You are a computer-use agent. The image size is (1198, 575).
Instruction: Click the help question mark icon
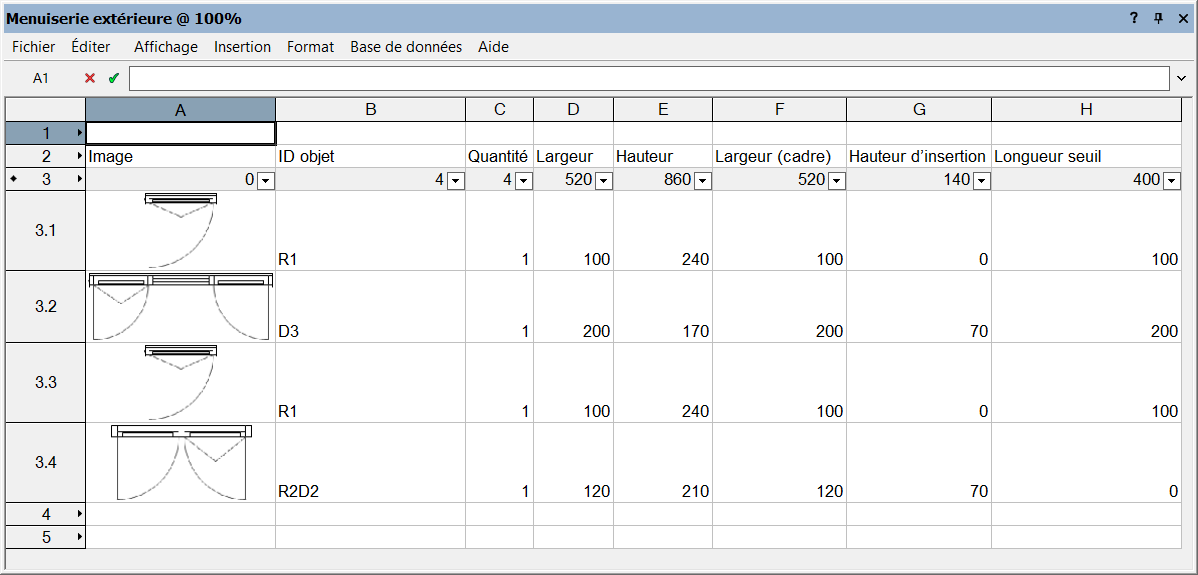pos(1134,19)
